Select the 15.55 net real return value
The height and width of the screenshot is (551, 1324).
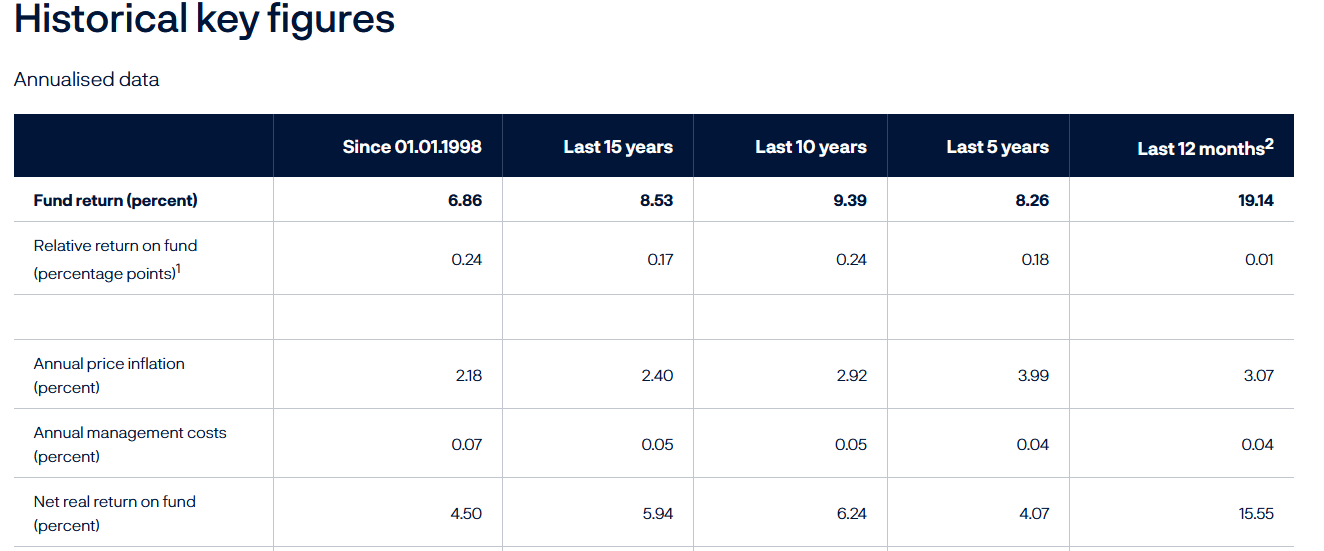click(1257, 514)
